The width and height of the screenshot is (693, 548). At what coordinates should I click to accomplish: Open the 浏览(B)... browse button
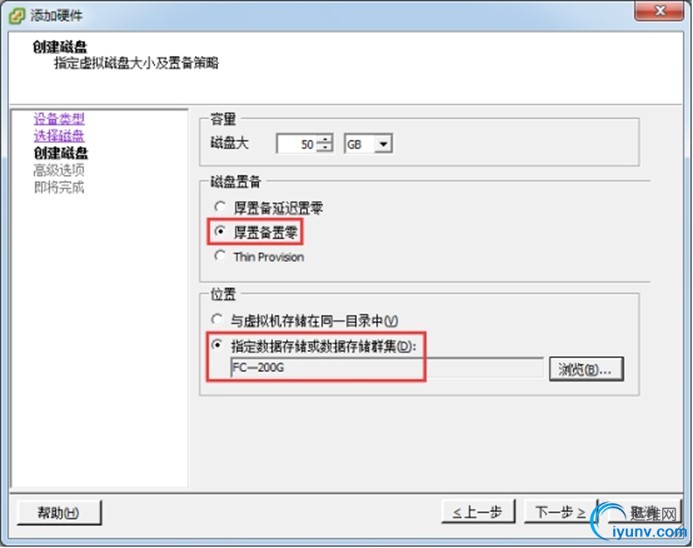coord(586,369)
